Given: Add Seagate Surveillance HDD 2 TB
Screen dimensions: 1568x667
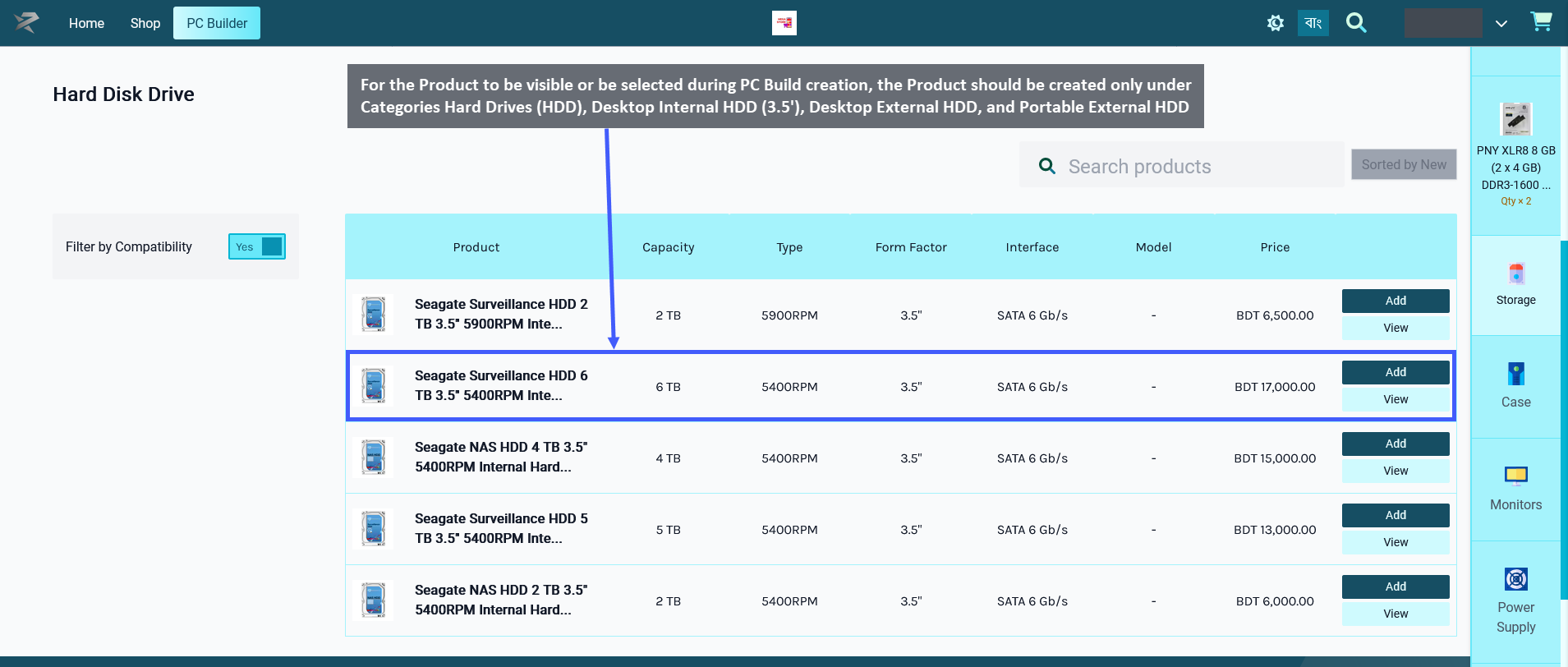Looking at the screenshot, I should [x=1396, y=301].
